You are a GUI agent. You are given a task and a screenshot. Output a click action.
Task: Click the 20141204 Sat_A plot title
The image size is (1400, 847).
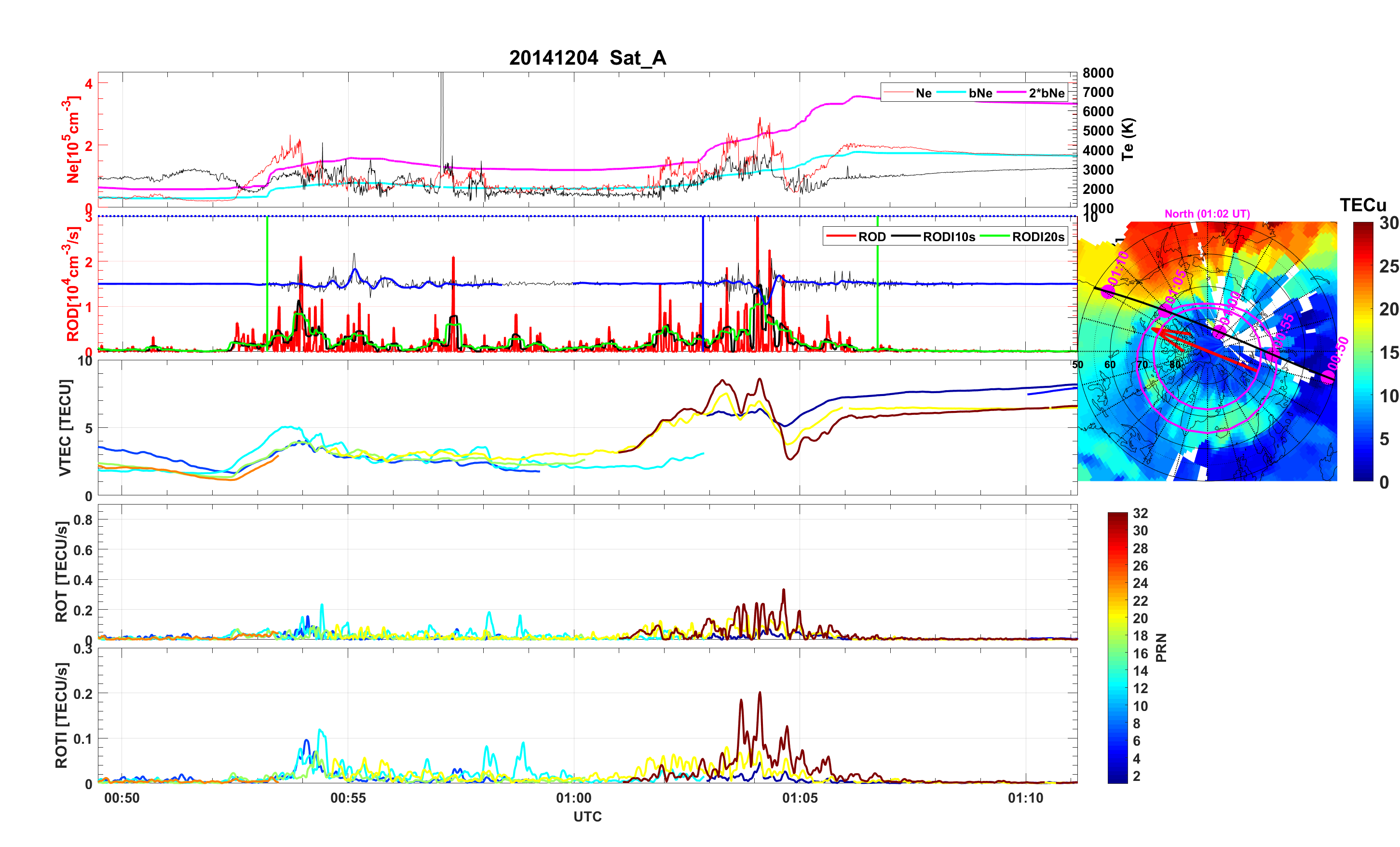click(587, 58)
